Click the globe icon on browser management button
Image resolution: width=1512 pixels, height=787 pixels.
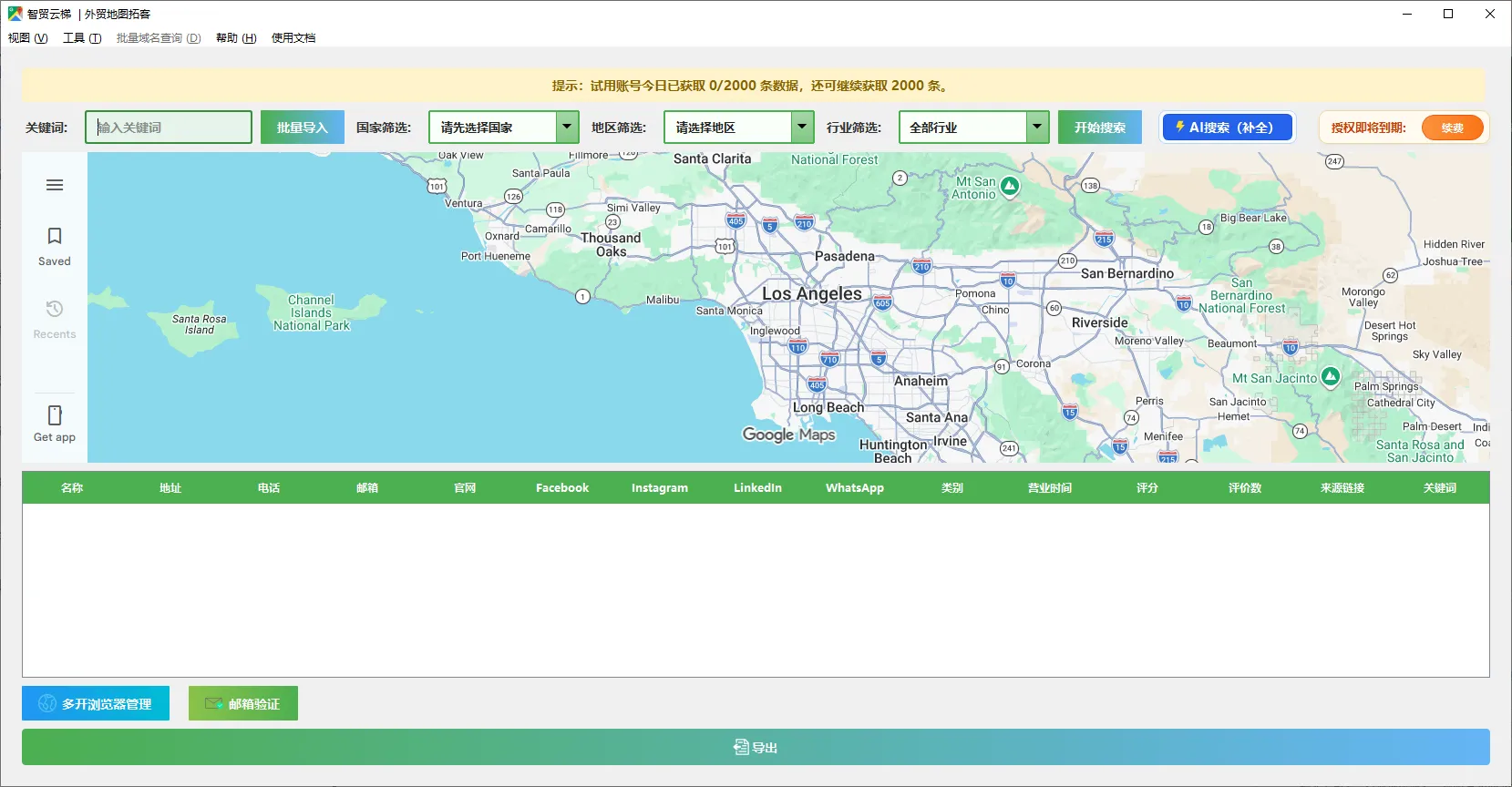tap(47, 703)
